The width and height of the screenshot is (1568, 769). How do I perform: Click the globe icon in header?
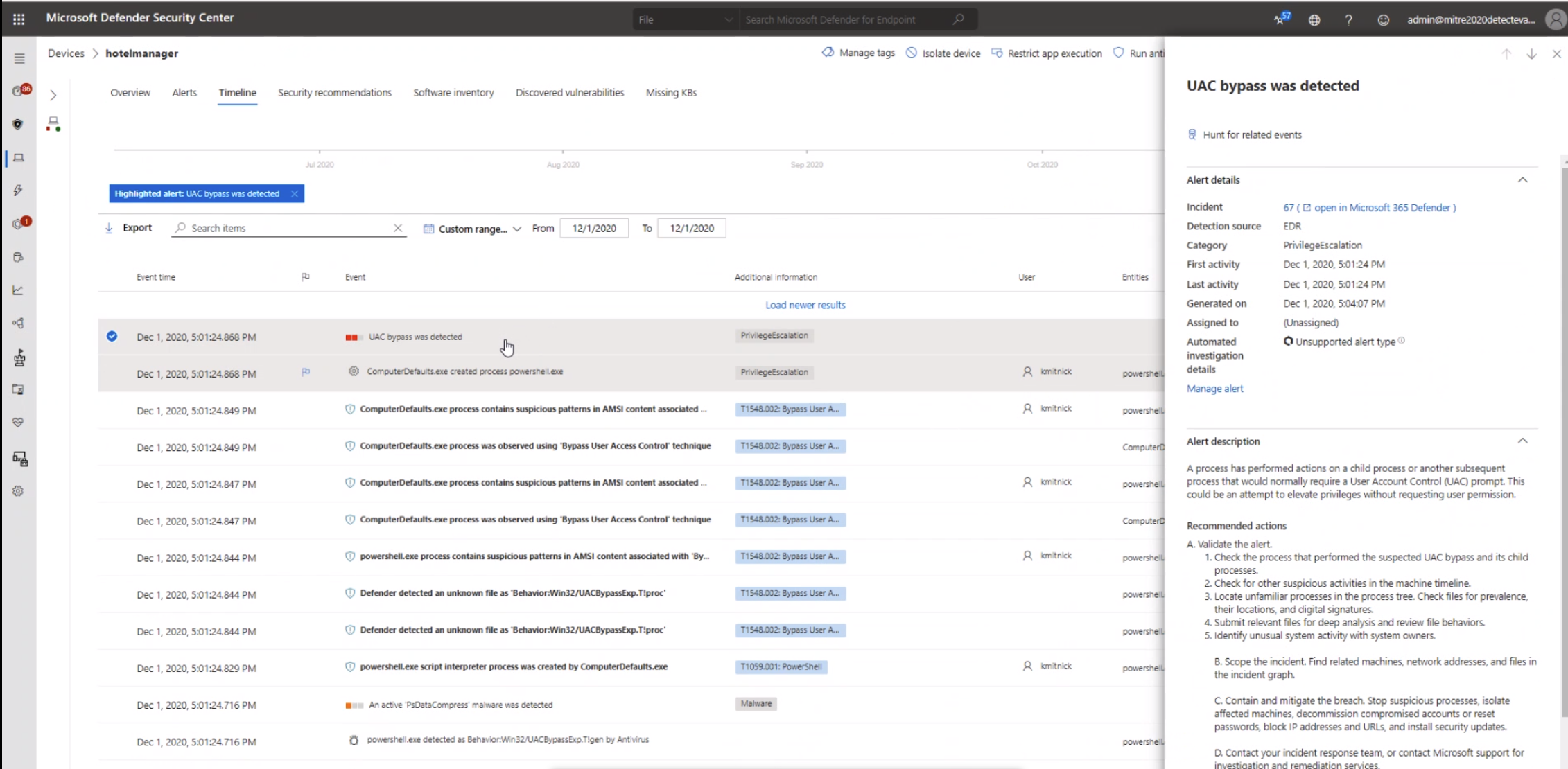1314,20
